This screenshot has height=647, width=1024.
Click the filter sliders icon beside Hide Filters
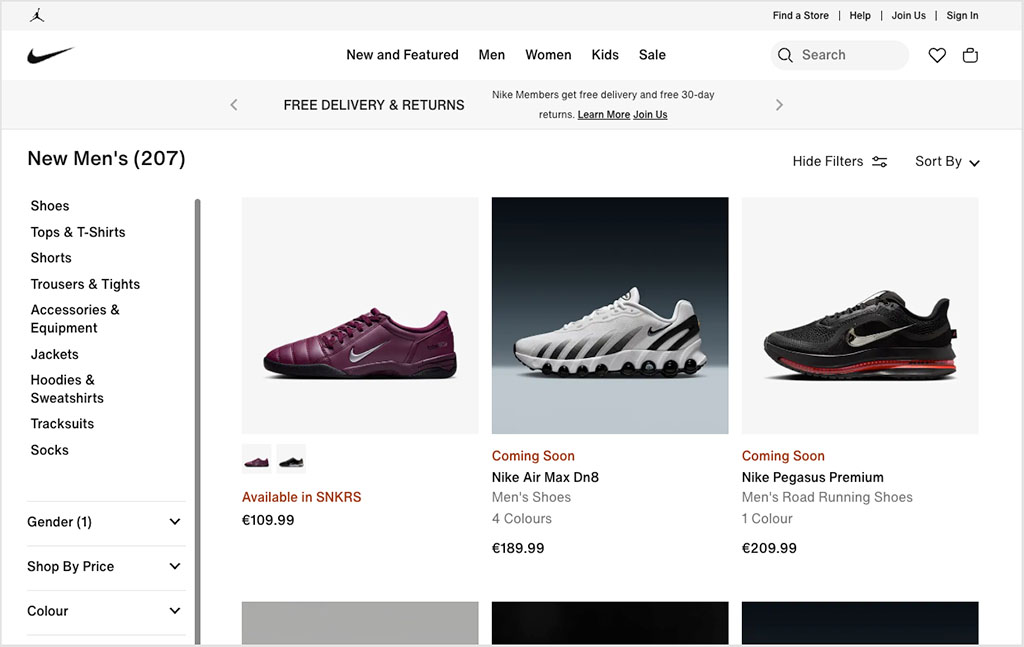point(880,162)
